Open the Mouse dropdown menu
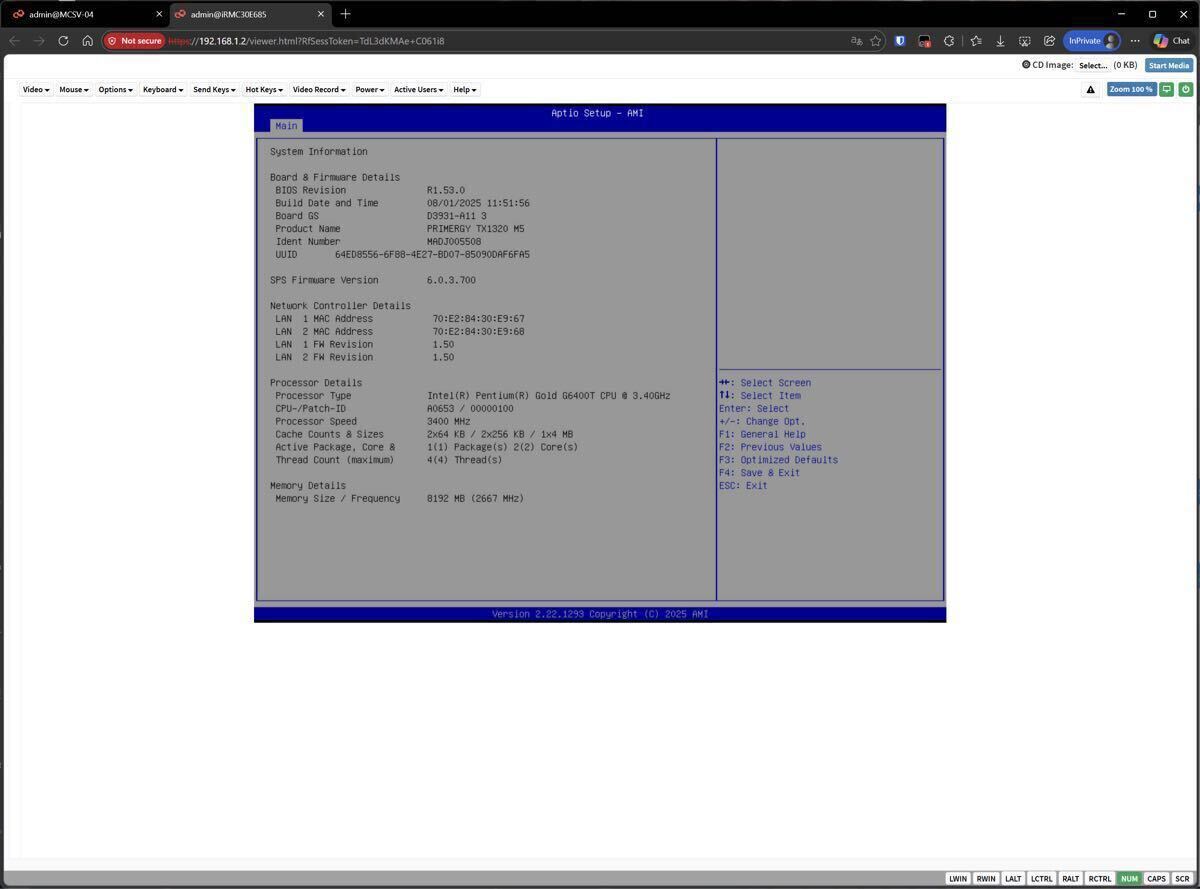Screen dimensions: 1200x889 73,89
